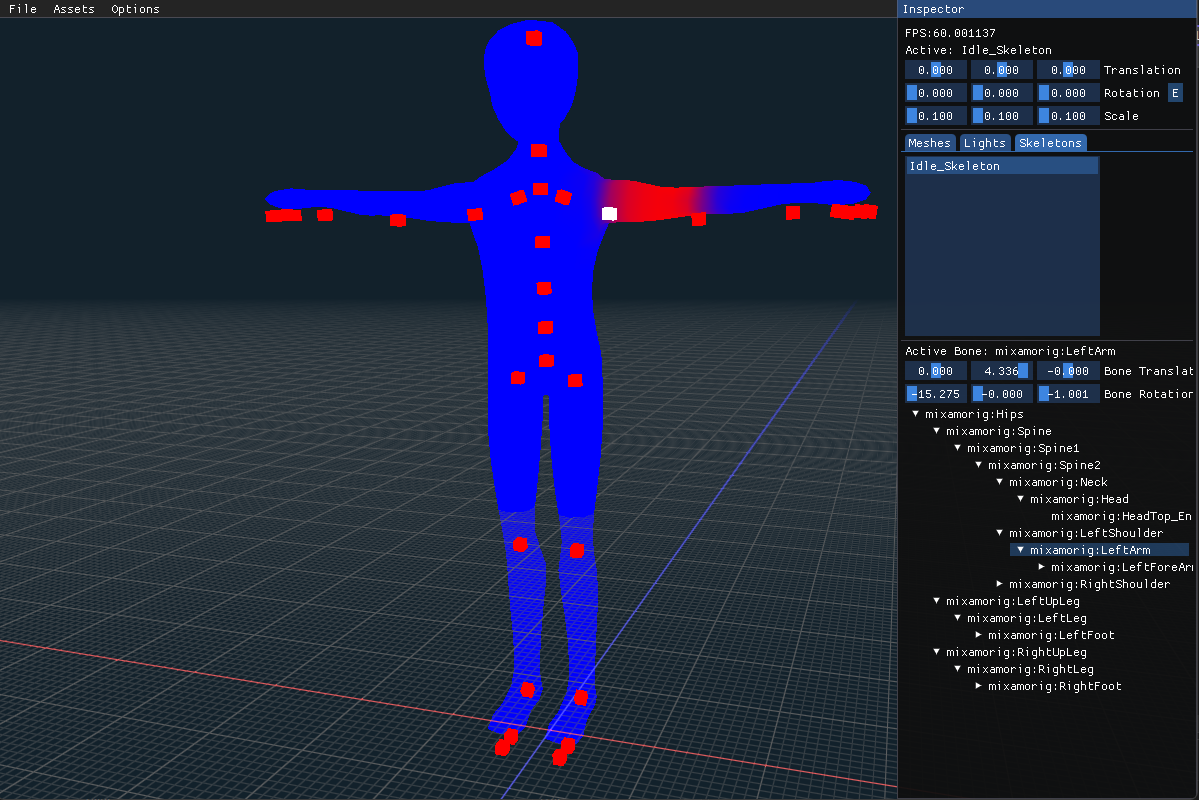Click the chest bone marker

541,240
